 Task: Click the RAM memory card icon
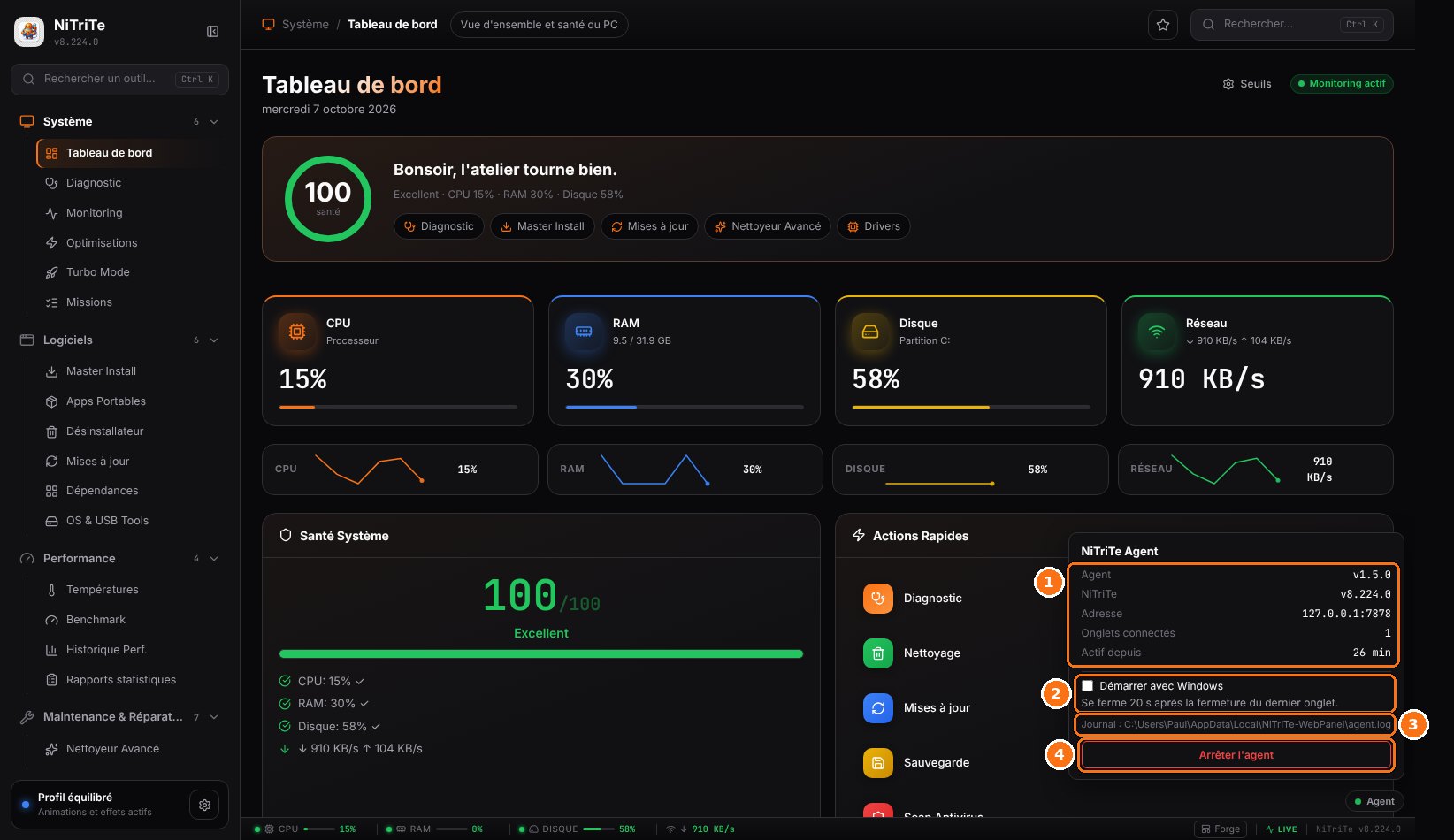(x=584, y=332)
